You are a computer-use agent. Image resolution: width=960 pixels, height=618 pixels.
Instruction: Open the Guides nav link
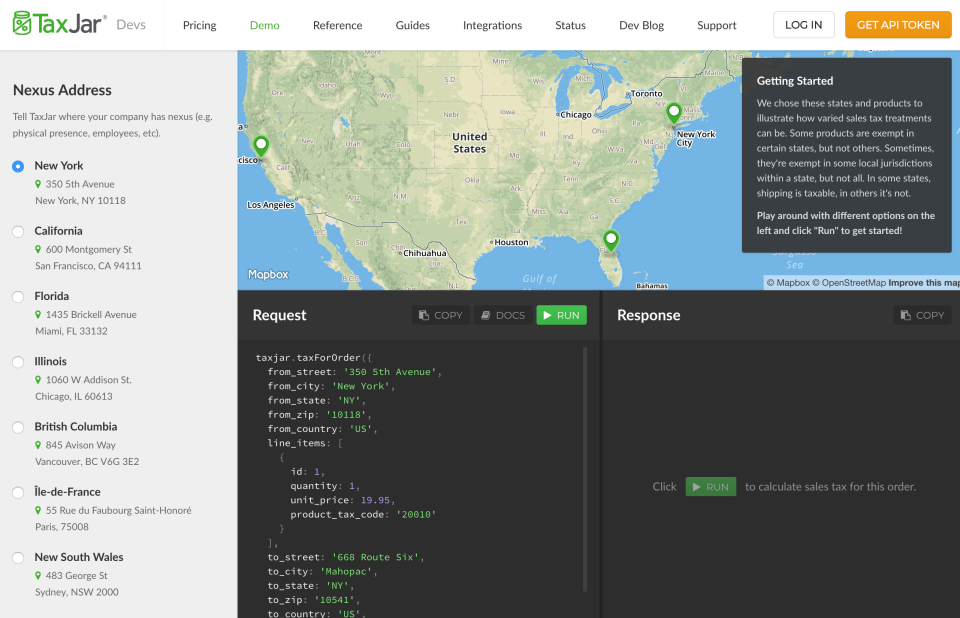coord(413,25)
